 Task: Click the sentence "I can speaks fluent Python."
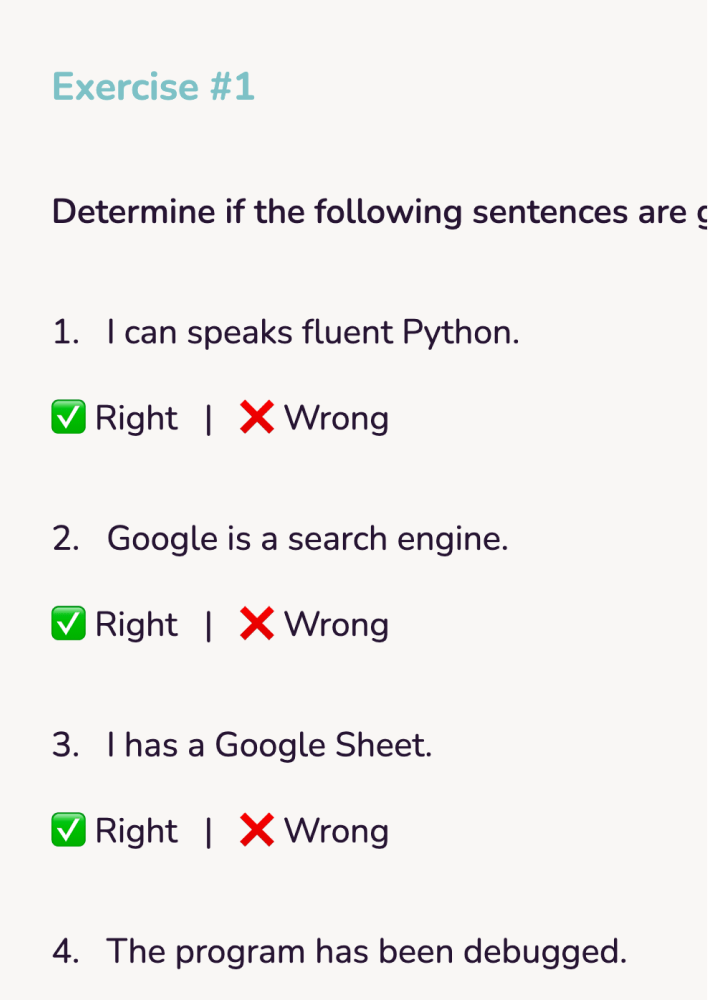coord(313,332)
